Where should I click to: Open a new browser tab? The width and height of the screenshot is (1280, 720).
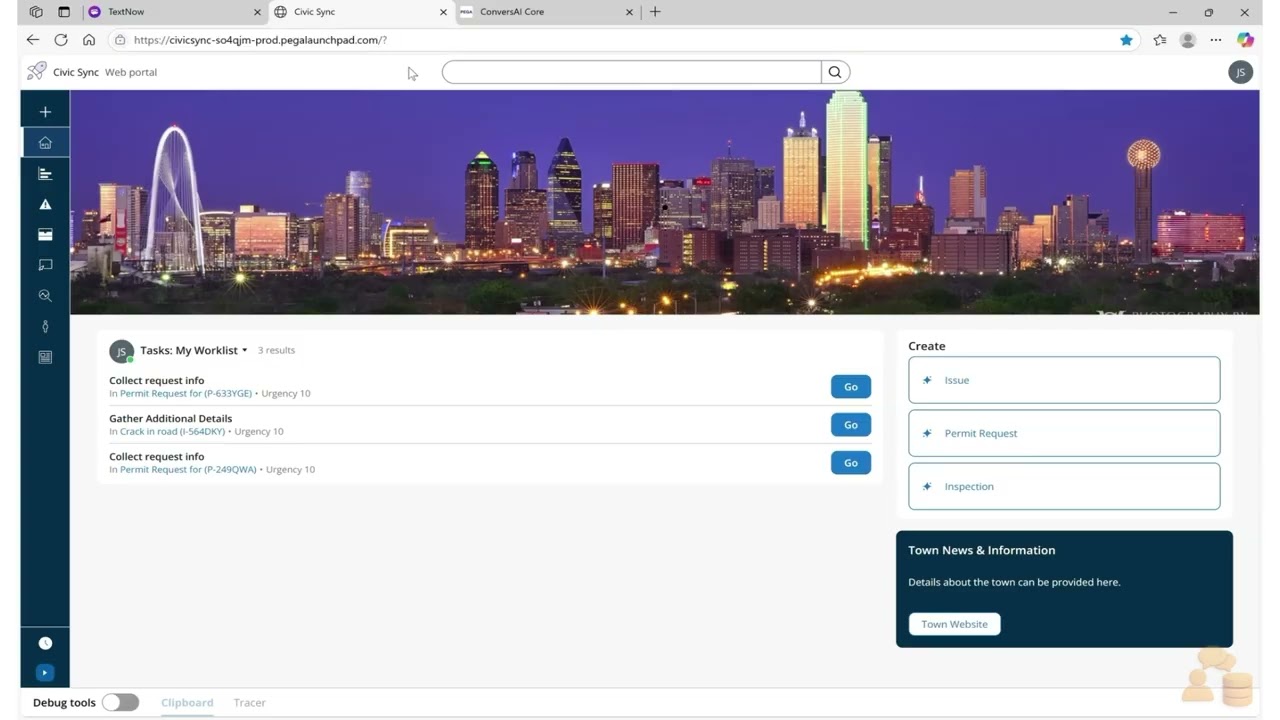655,12
